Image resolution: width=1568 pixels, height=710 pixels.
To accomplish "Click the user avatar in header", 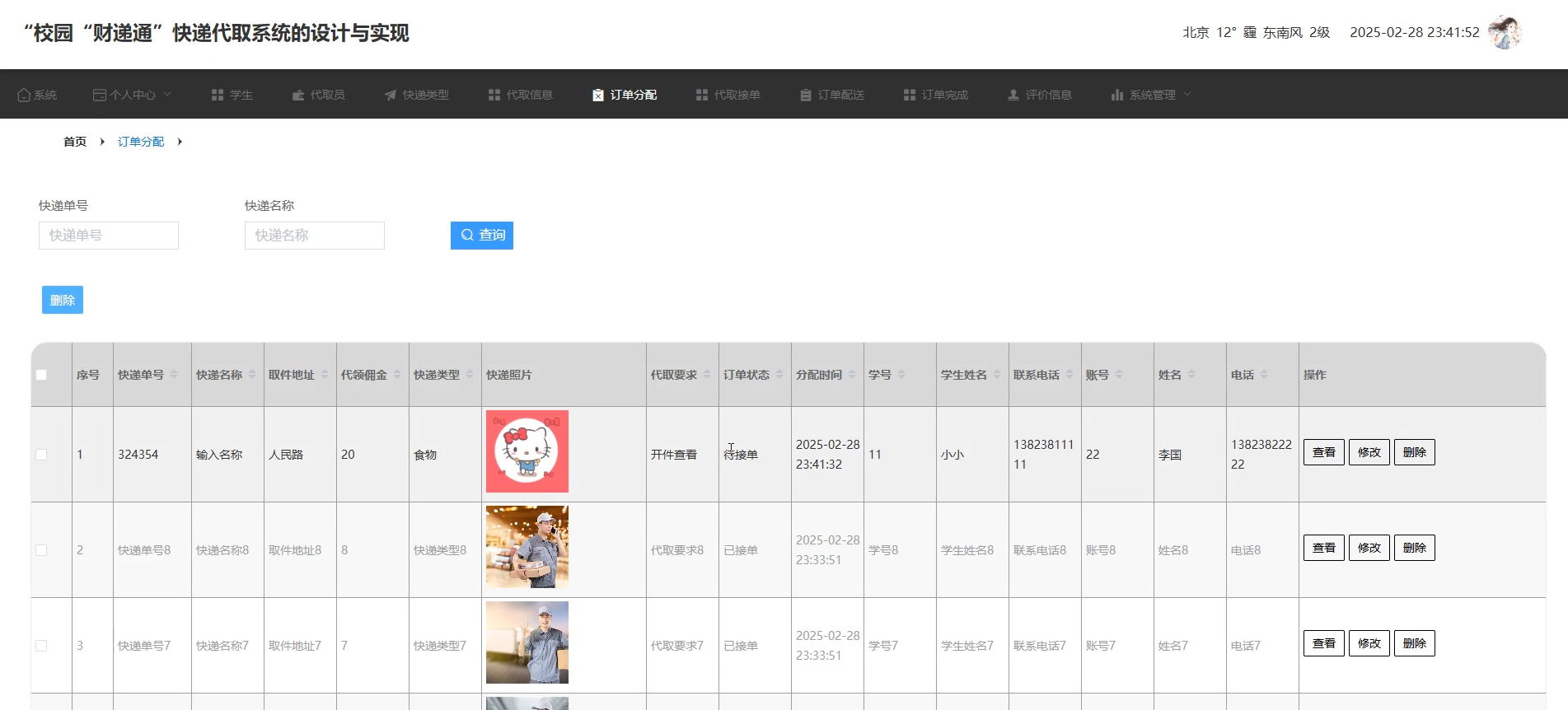I will [x=1505, y=32].
